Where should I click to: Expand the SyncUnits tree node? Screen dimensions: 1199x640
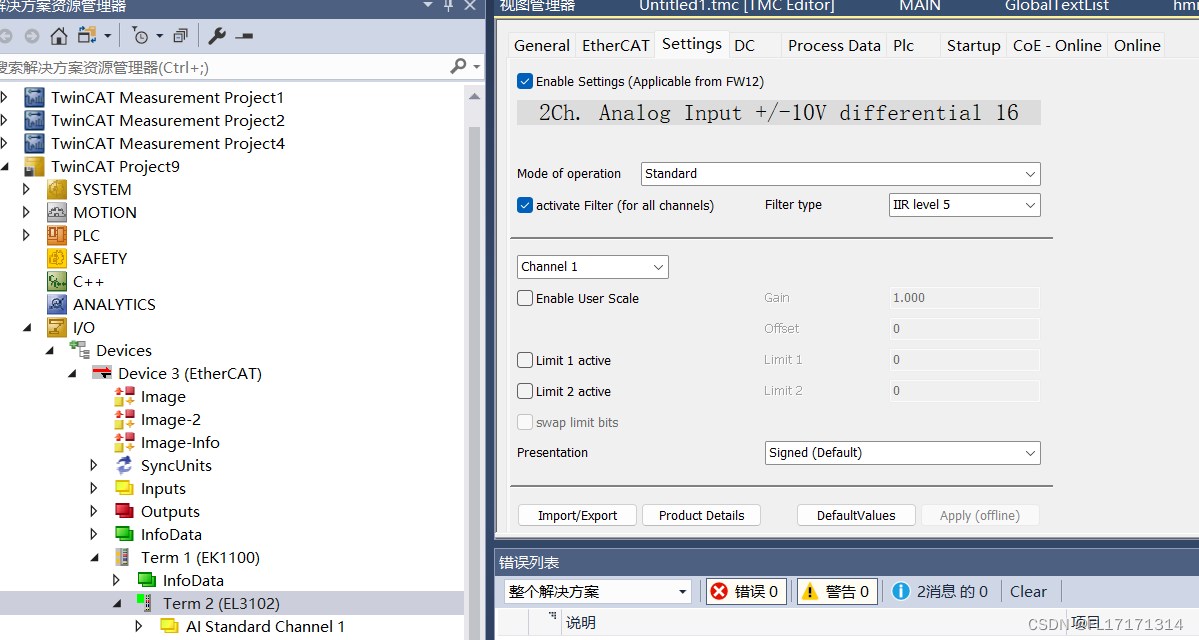pyautogui.click(x=94, y=465)
